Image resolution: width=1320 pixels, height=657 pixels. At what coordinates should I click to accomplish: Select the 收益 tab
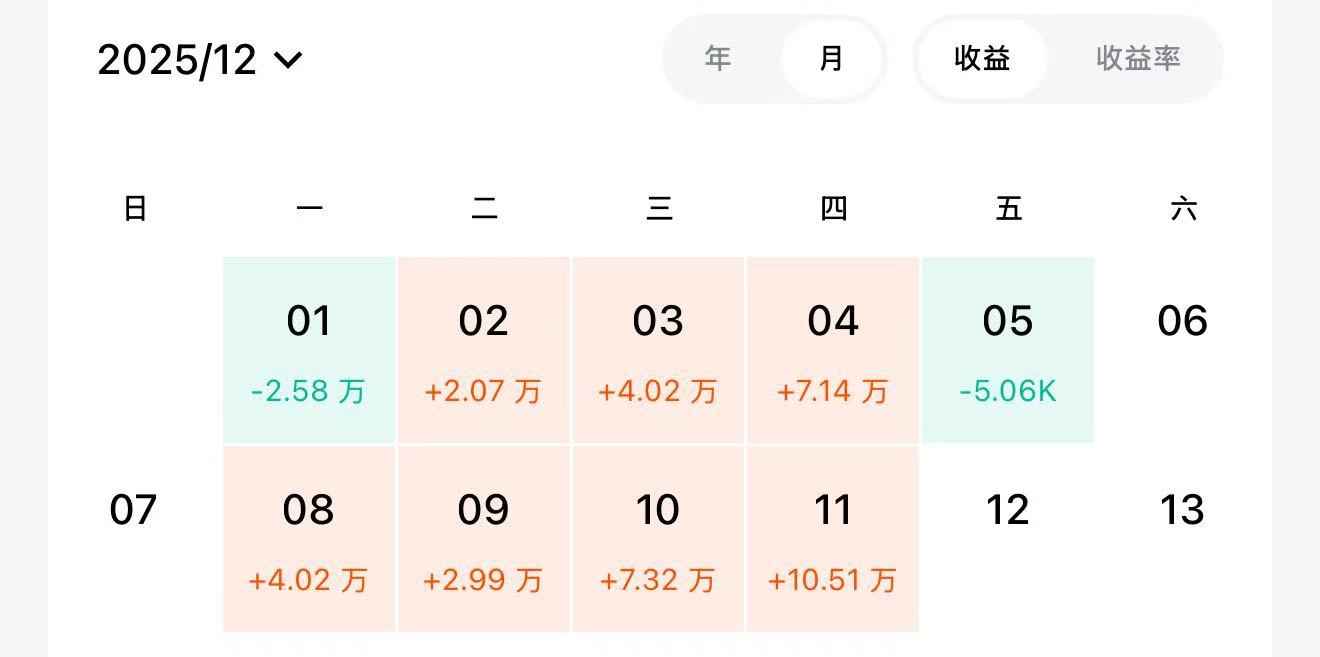982,59
